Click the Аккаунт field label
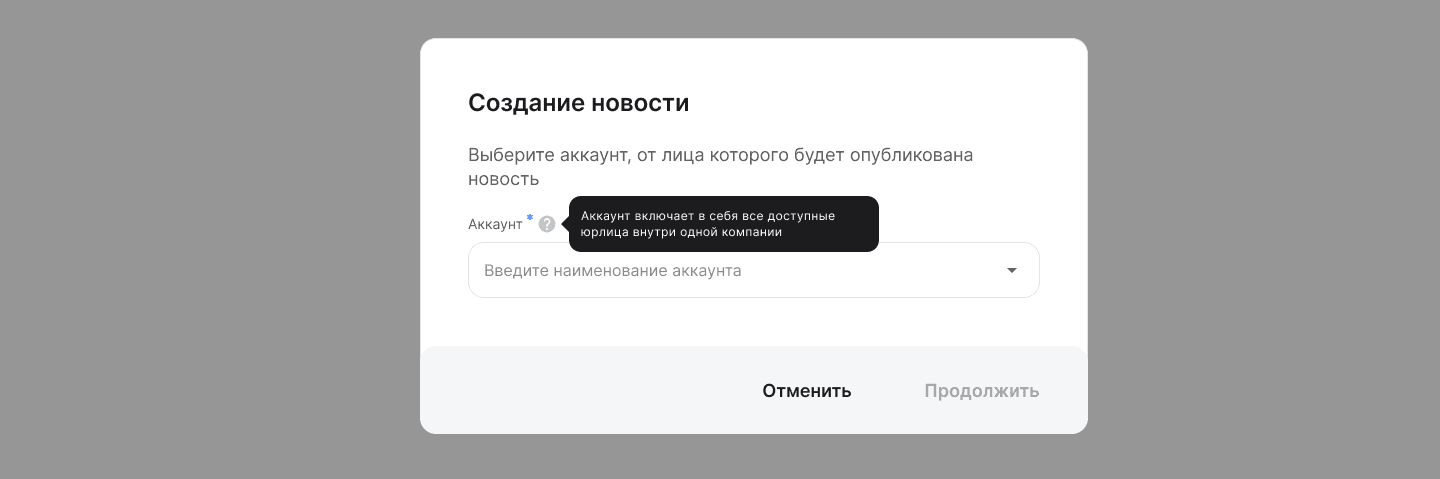This screenshot has width=1440, height=479. pos(495,225)
